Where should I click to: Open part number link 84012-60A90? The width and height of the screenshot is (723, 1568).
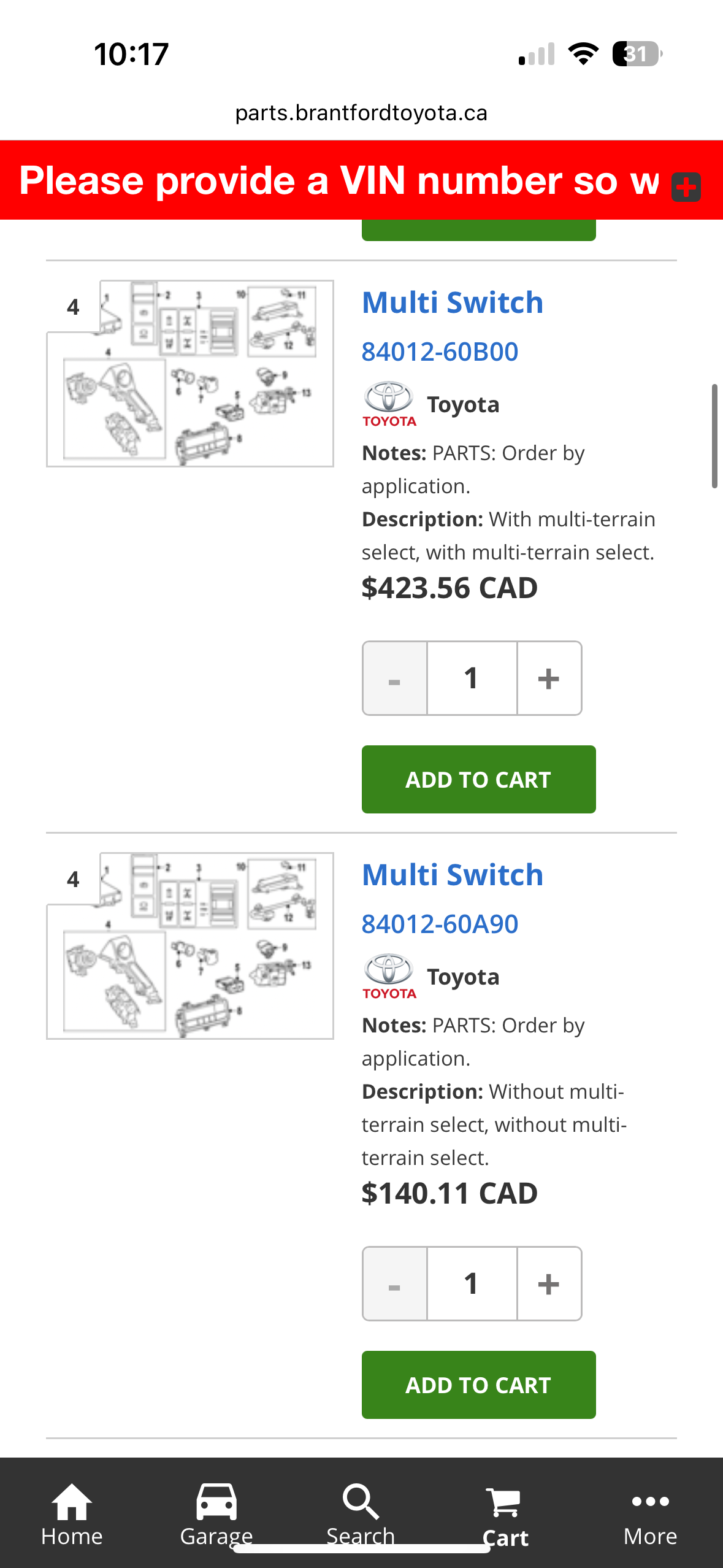point(440,924)
